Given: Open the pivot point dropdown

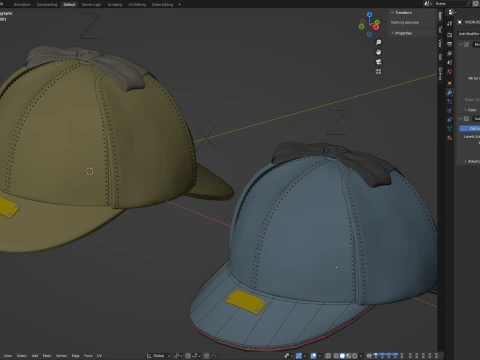Looking at the screenshot, I should [x=177, y=356].
